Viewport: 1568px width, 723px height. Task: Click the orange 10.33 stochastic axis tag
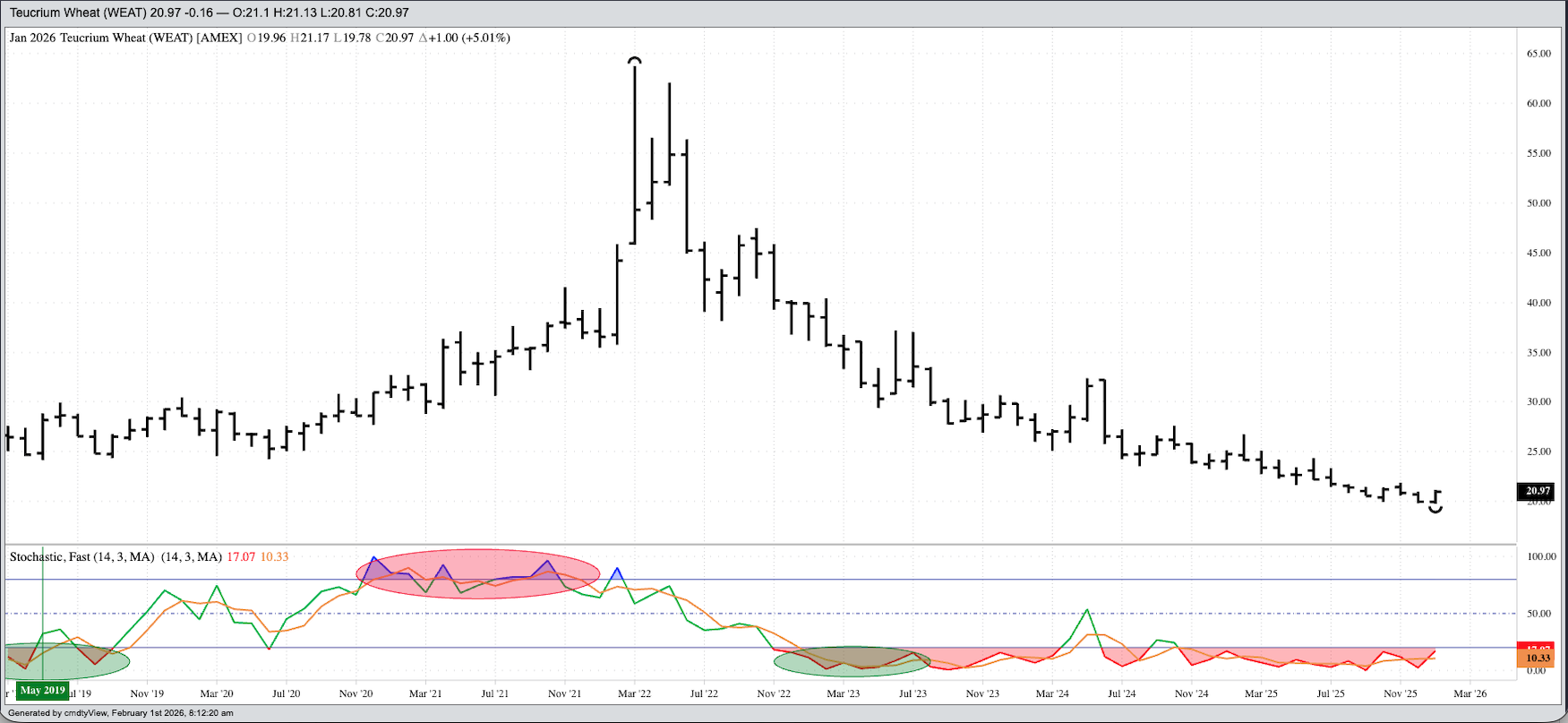tap(1537, 658)
